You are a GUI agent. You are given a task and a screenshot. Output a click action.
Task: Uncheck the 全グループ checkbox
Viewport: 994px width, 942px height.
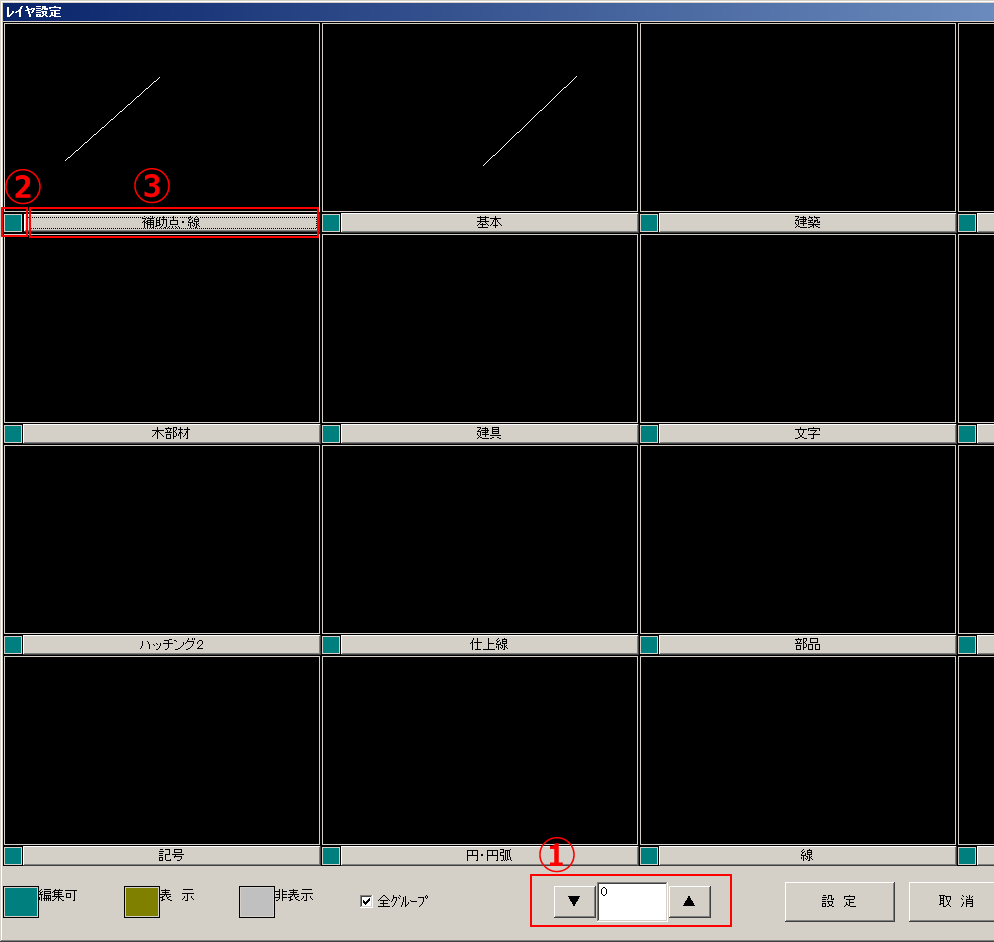click(x=366, y=901)
